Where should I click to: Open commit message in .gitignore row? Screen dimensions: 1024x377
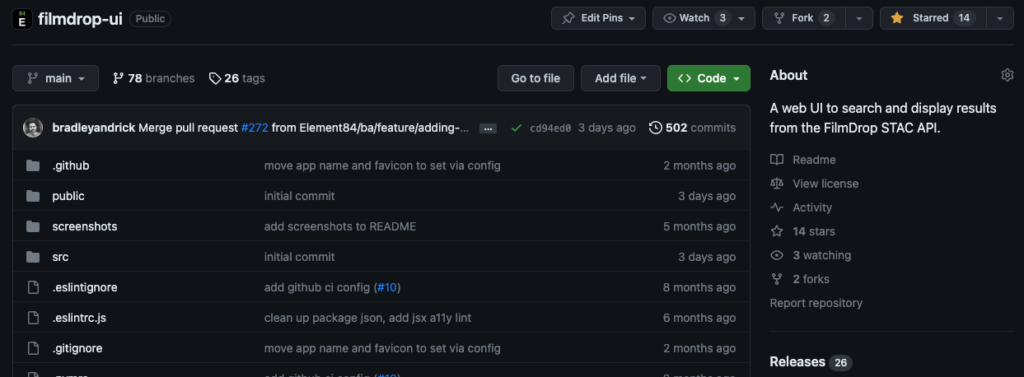(382, 348)
